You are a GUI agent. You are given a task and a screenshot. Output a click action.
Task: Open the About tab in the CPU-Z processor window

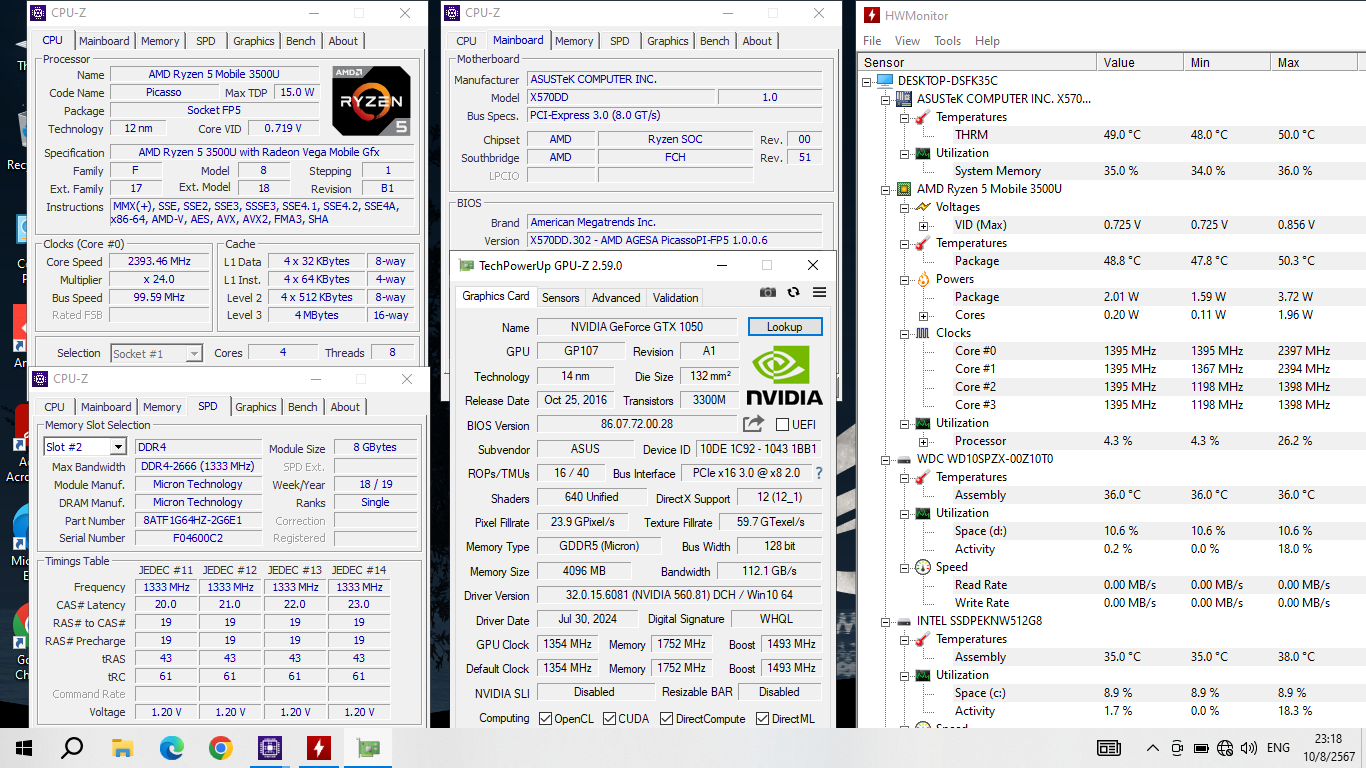pos(343,41)
